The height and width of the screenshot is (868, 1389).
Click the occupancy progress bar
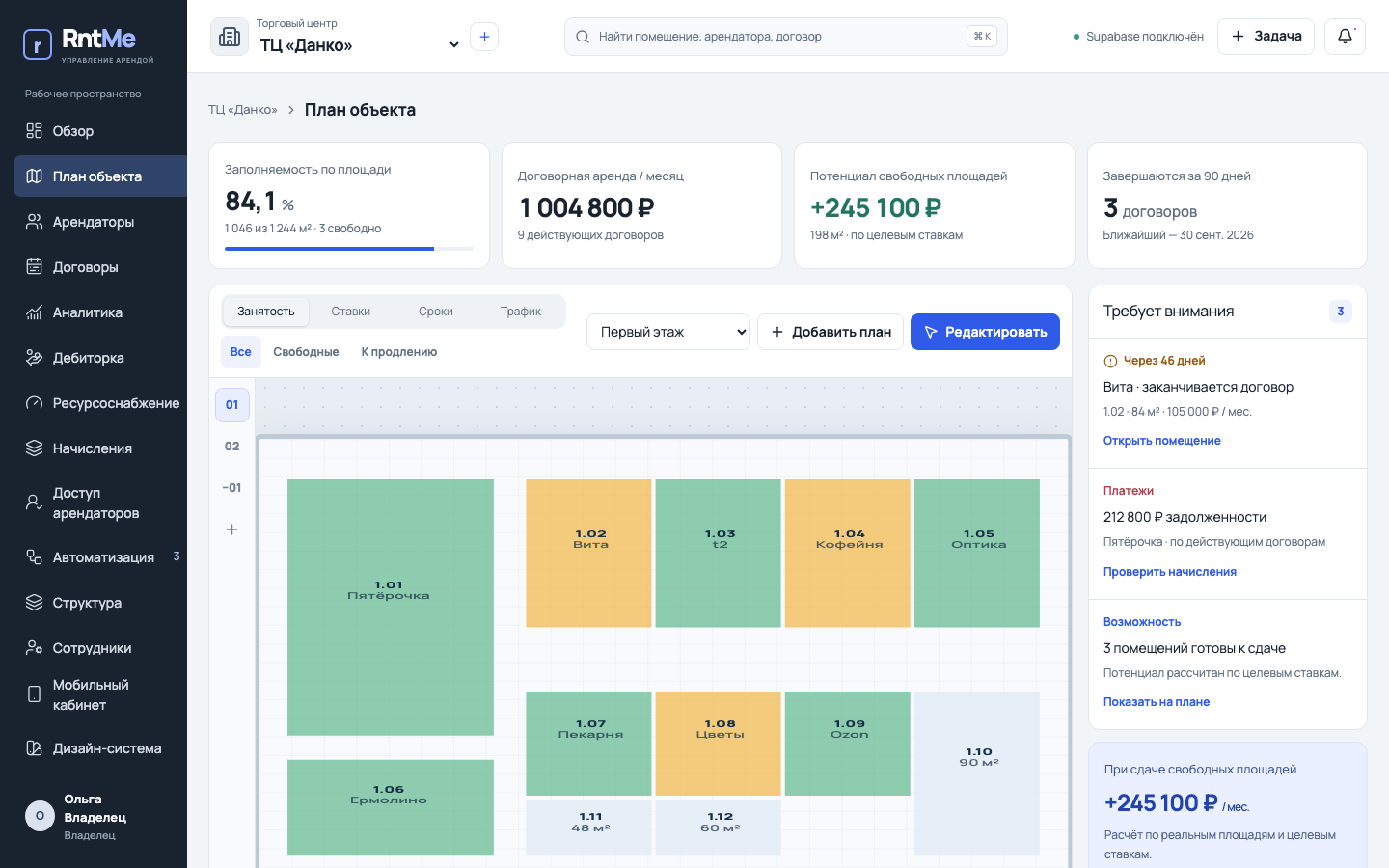pyautogui.click(x=349, y=249)
